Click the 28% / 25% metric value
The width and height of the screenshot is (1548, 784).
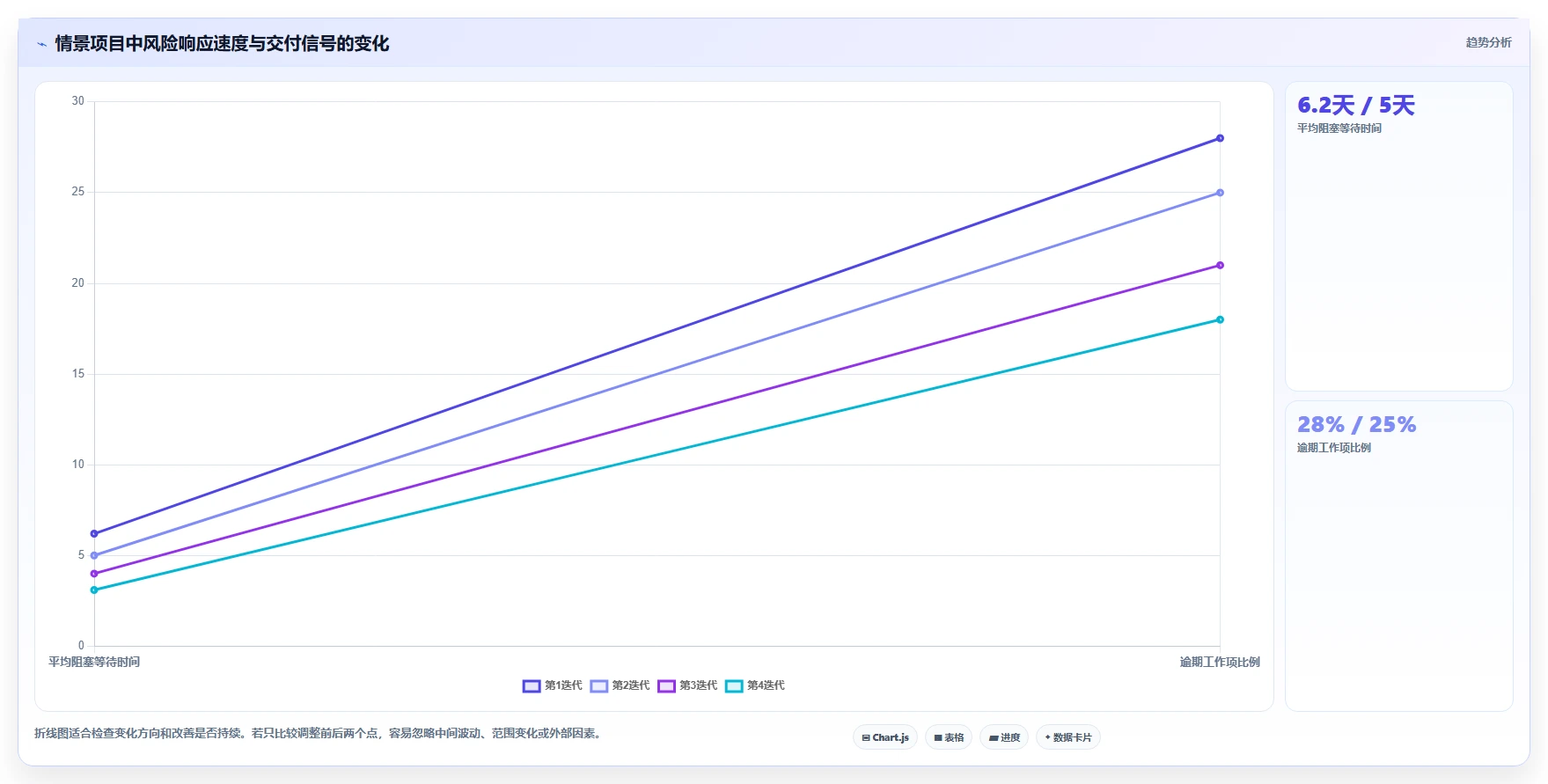point(1357,425)
